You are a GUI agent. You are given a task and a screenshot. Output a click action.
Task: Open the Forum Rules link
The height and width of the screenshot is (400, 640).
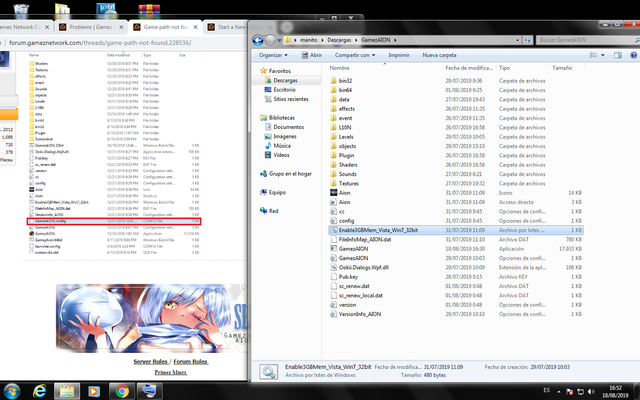(191, 362)
